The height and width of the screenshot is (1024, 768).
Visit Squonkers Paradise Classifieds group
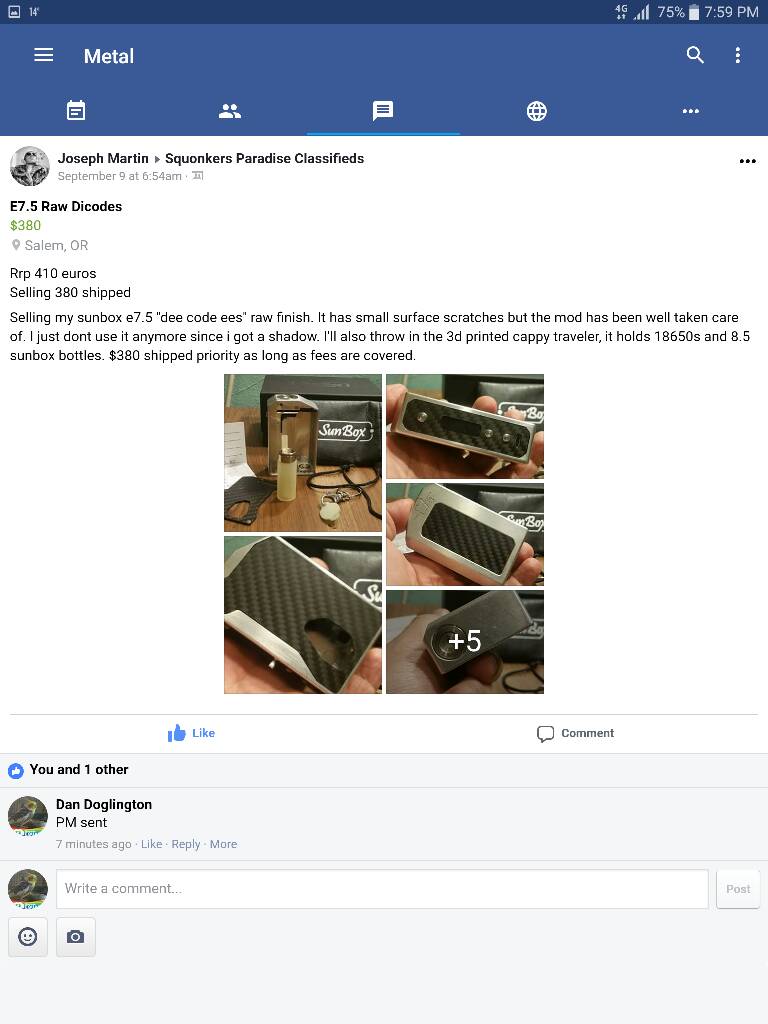264,158
